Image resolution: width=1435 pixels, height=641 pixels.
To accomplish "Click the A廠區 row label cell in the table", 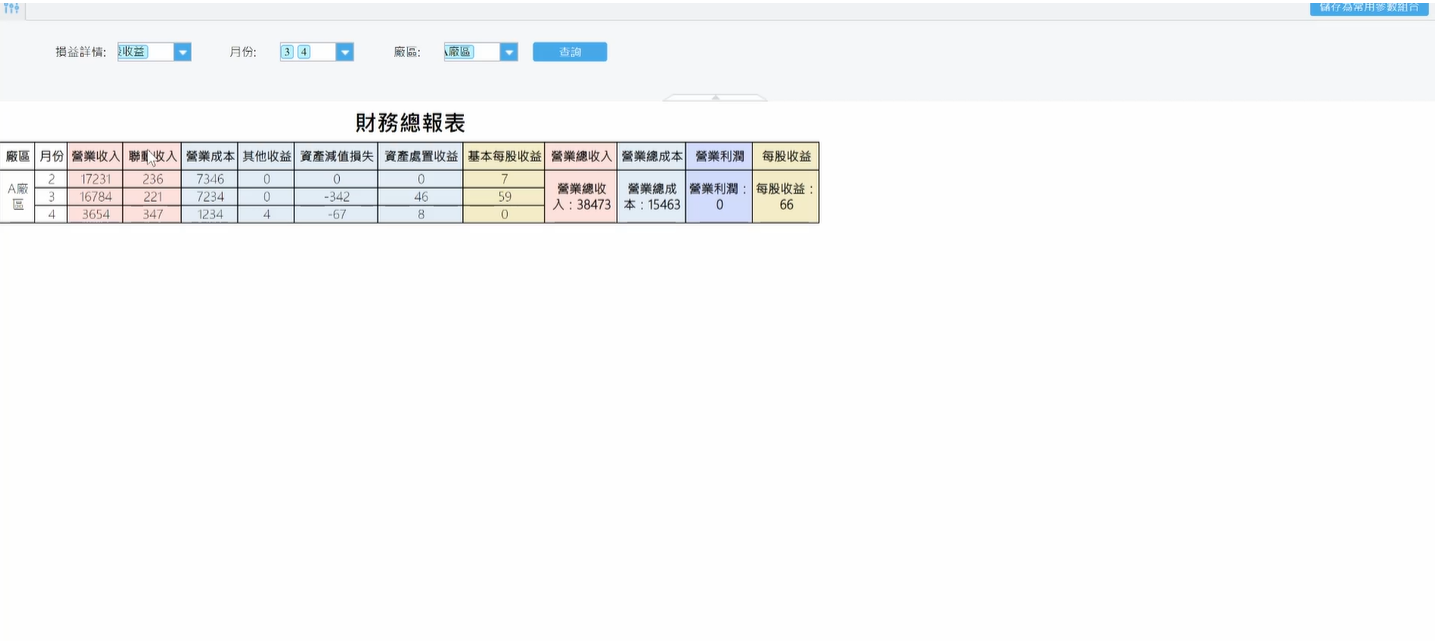I will (x=17, y=196).
